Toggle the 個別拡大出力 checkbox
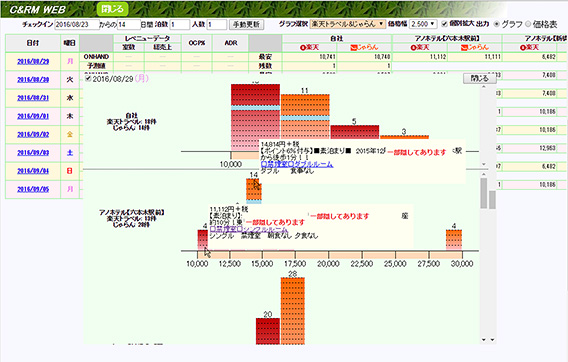 (444, 24)
